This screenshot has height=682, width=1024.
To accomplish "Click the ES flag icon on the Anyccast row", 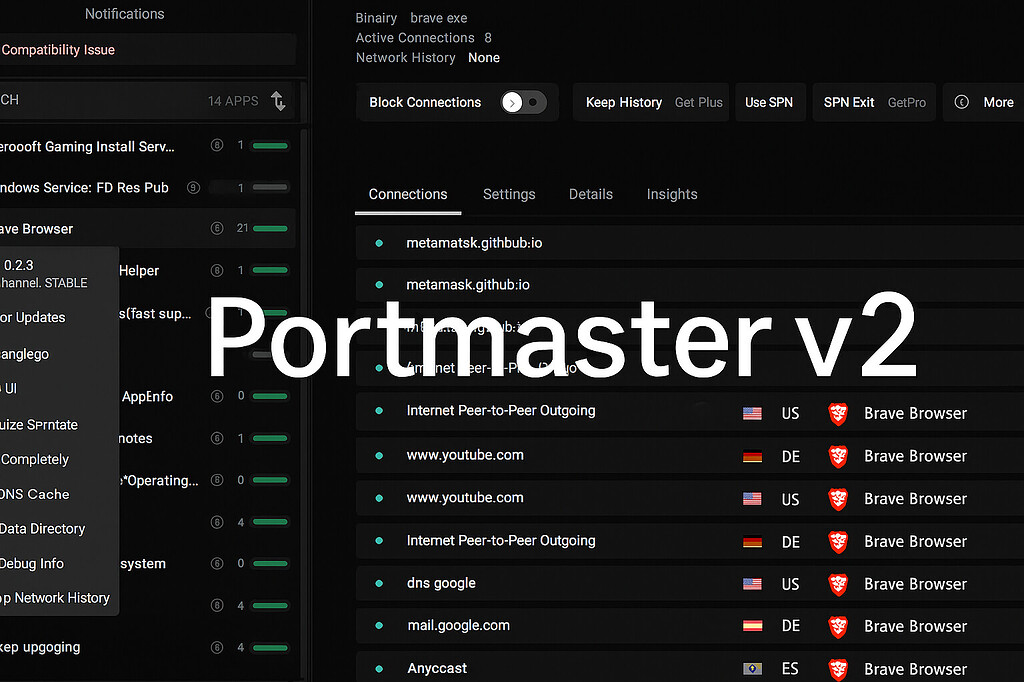I will point(751,668).
